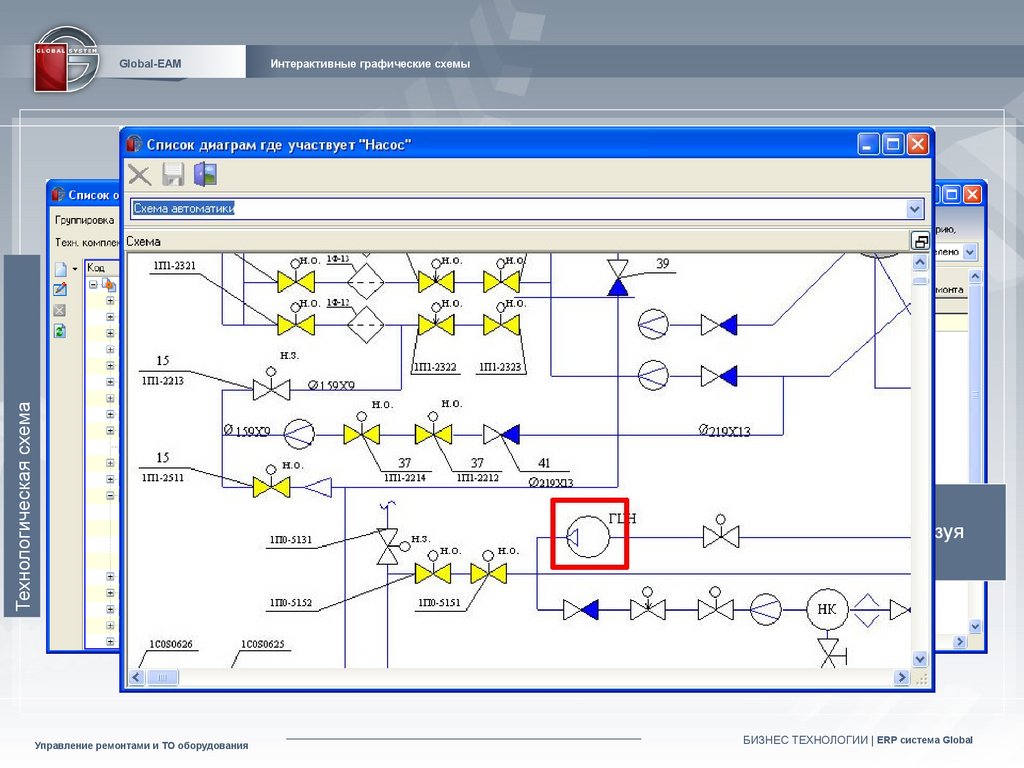Viewport: 1024px width, 768px height.
Task: Select the ГЦН pump highlighted in red
Action: pos(590,535)
